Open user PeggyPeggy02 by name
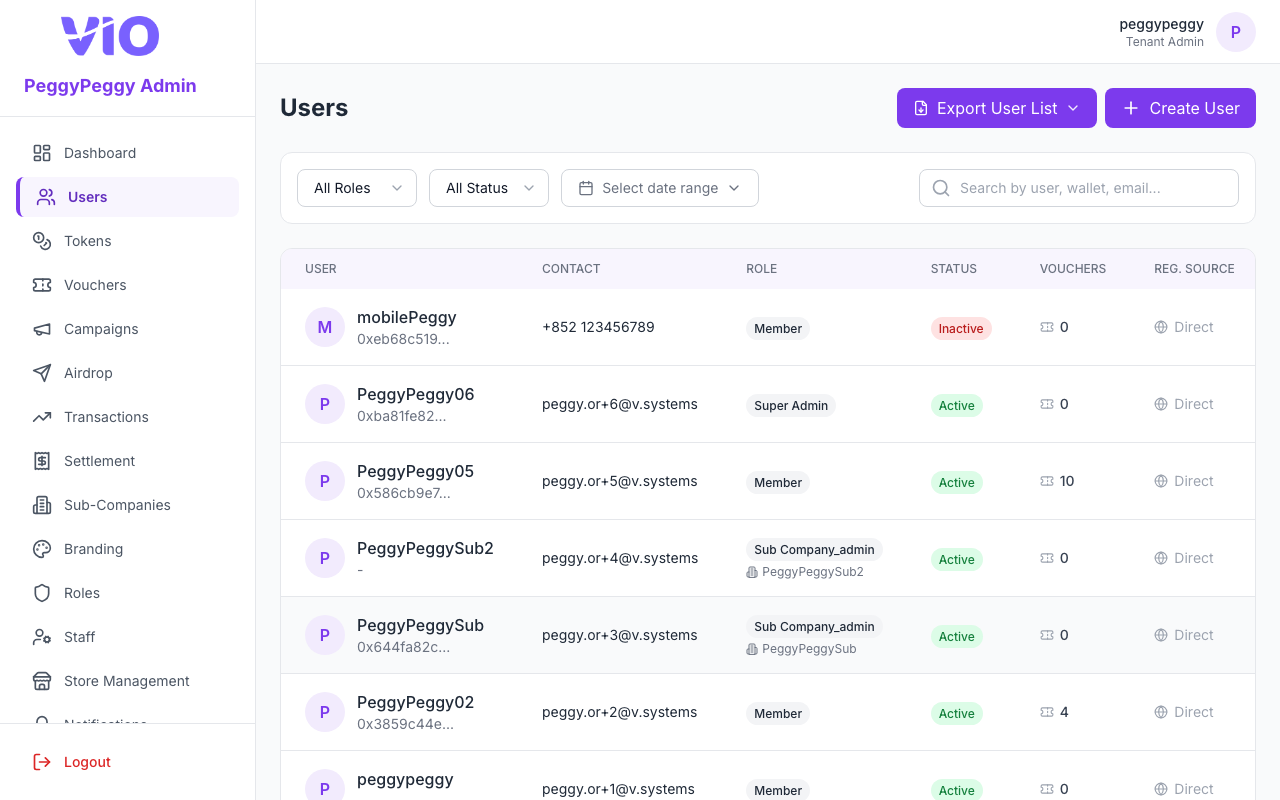This screenshot has height=800, width=1280. point(415,702)
